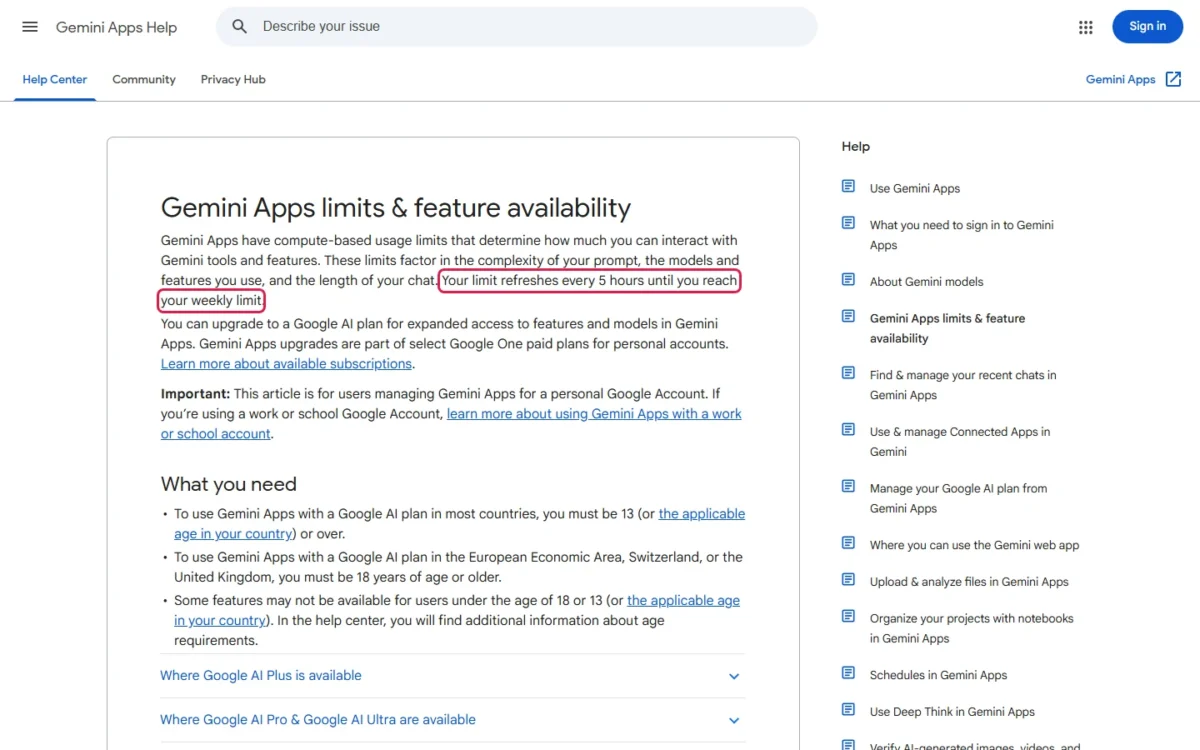
Task: Click the article icon beside Use Deep Think
Action: (x=848, y=710)
